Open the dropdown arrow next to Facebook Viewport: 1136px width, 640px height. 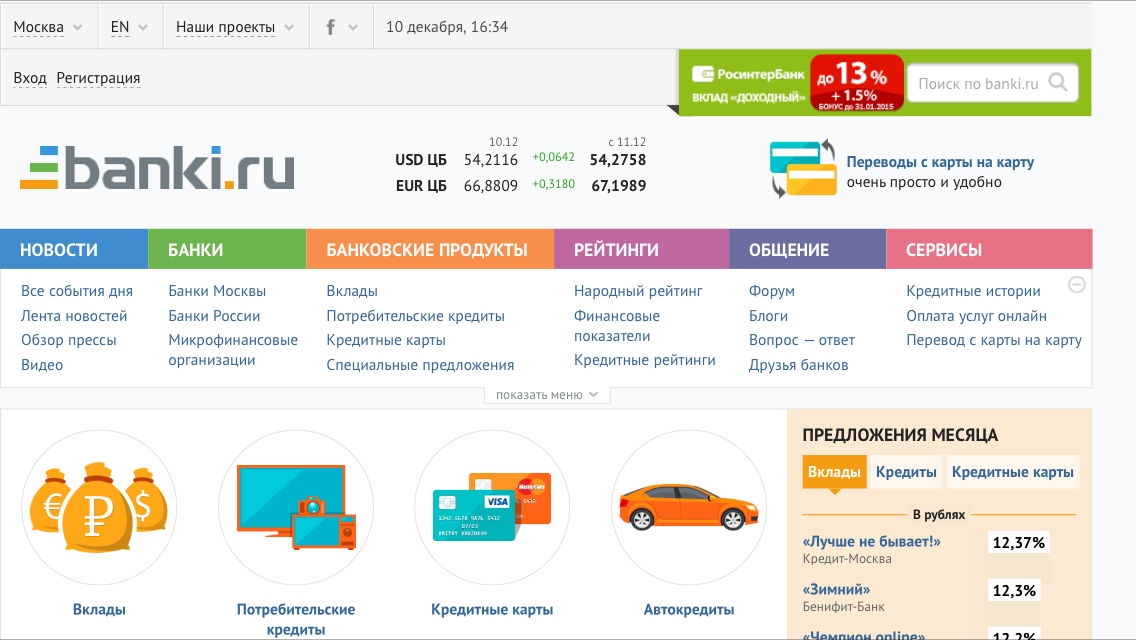353,28
